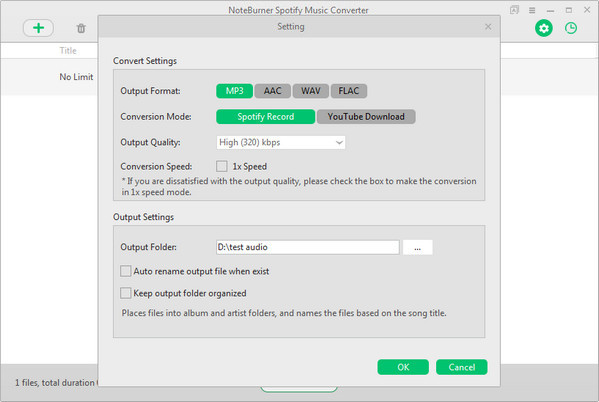Check Keep output folder organized
The image size is (599, 402).
[126, 293]
